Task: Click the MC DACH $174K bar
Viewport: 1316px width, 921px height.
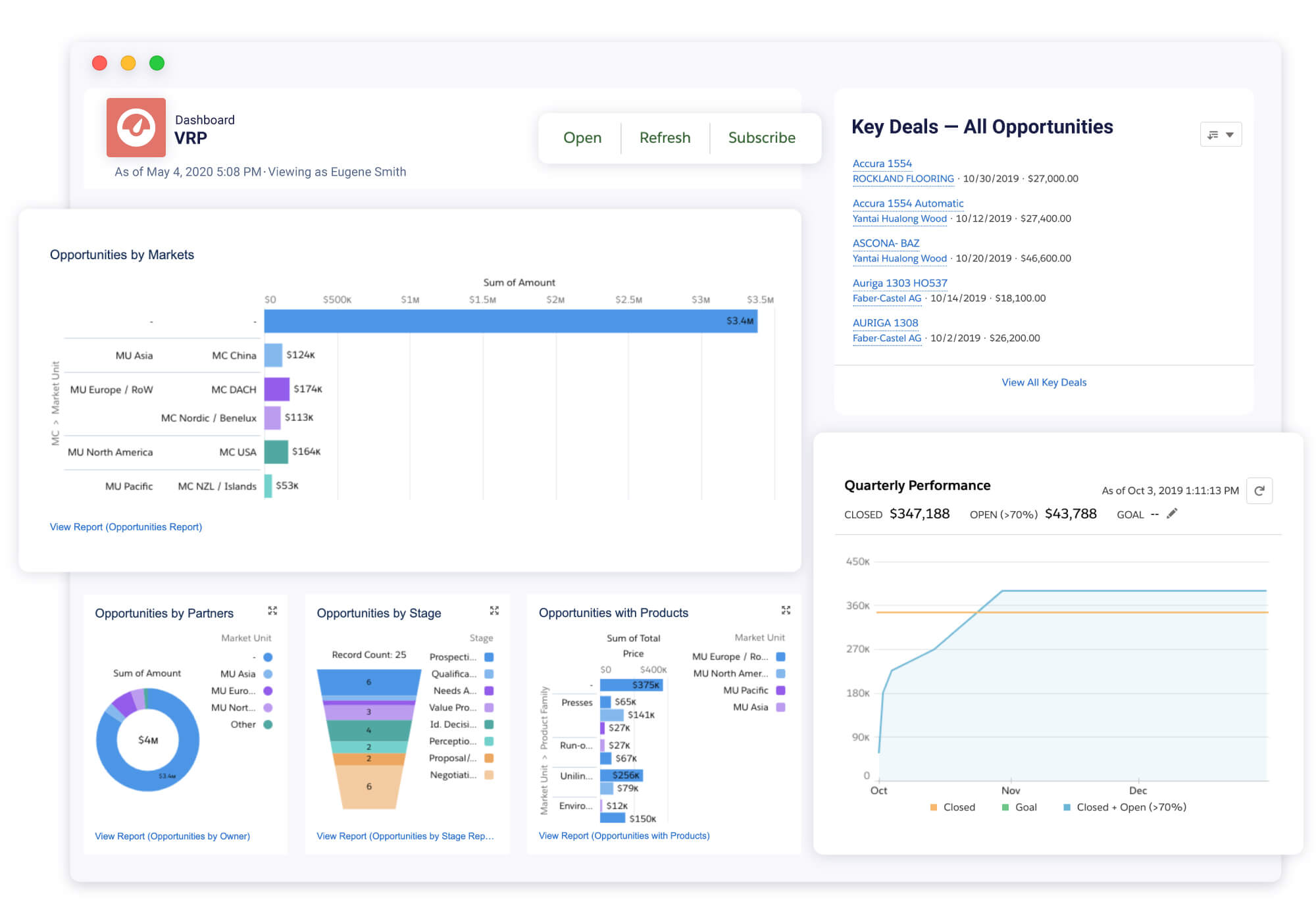Action: 276,389
